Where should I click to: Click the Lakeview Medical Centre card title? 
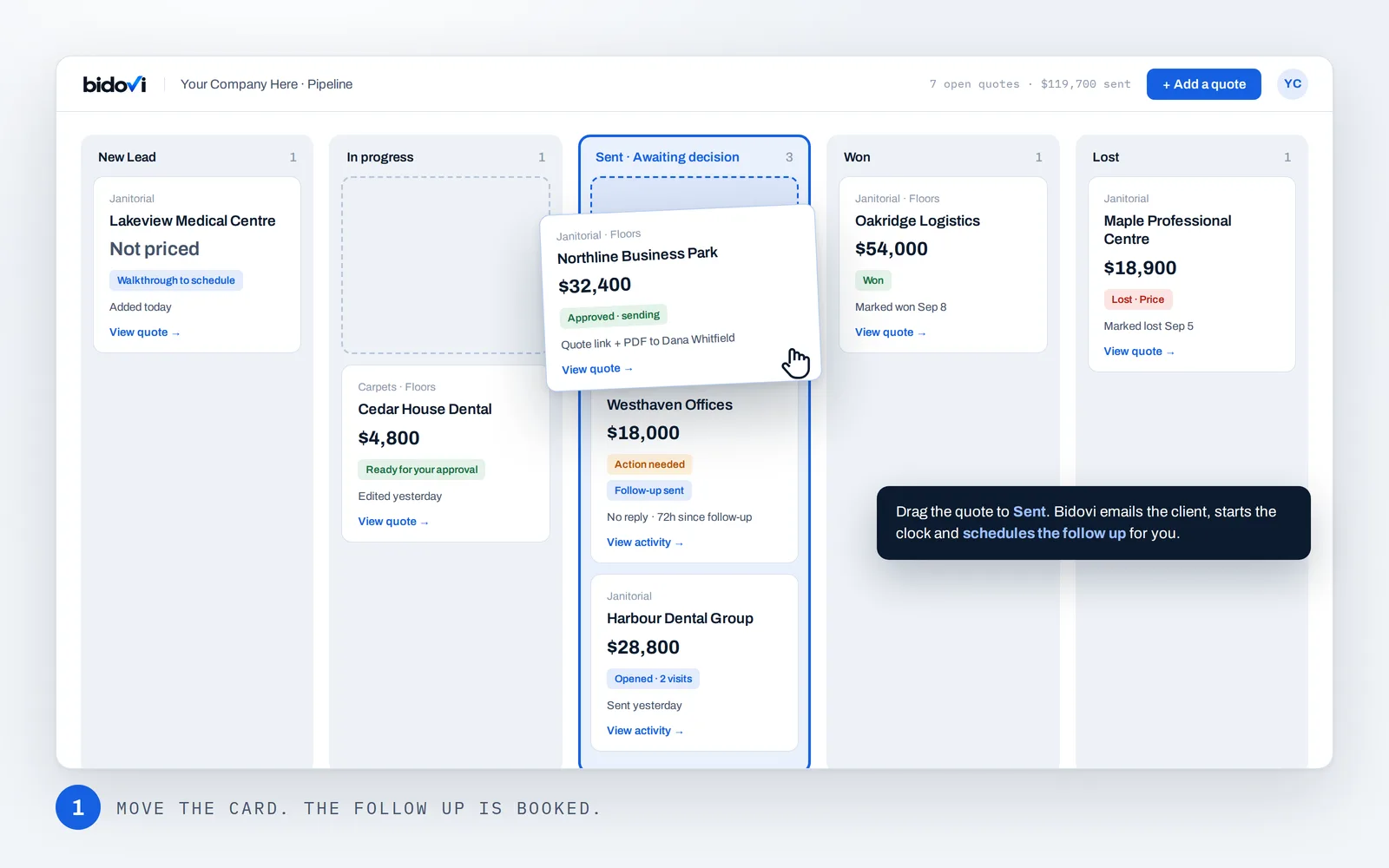pos(193,221)
